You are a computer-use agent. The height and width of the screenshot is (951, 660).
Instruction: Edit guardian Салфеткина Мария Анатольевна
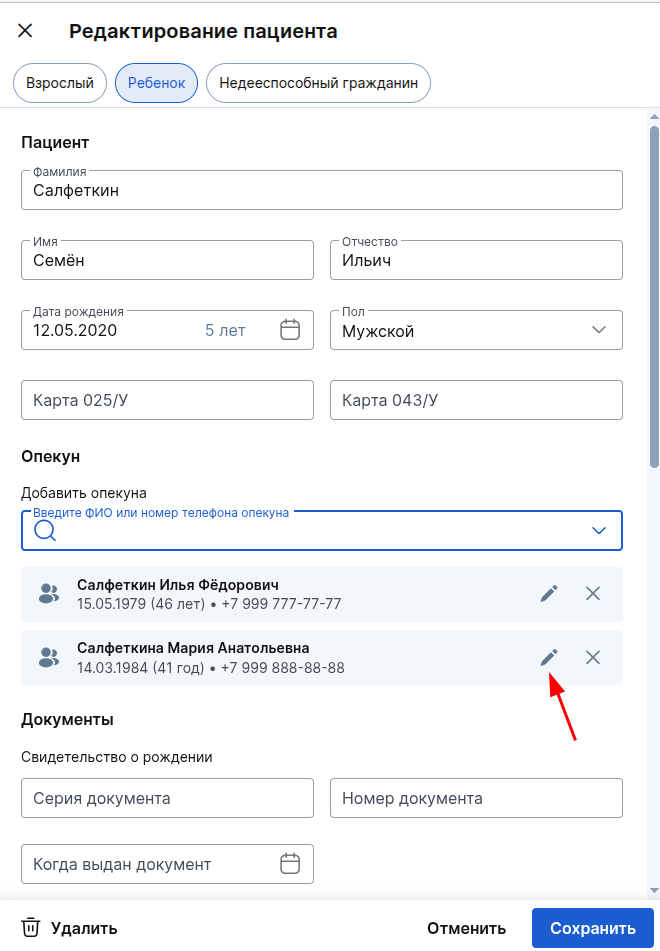(x=549, y=657)
